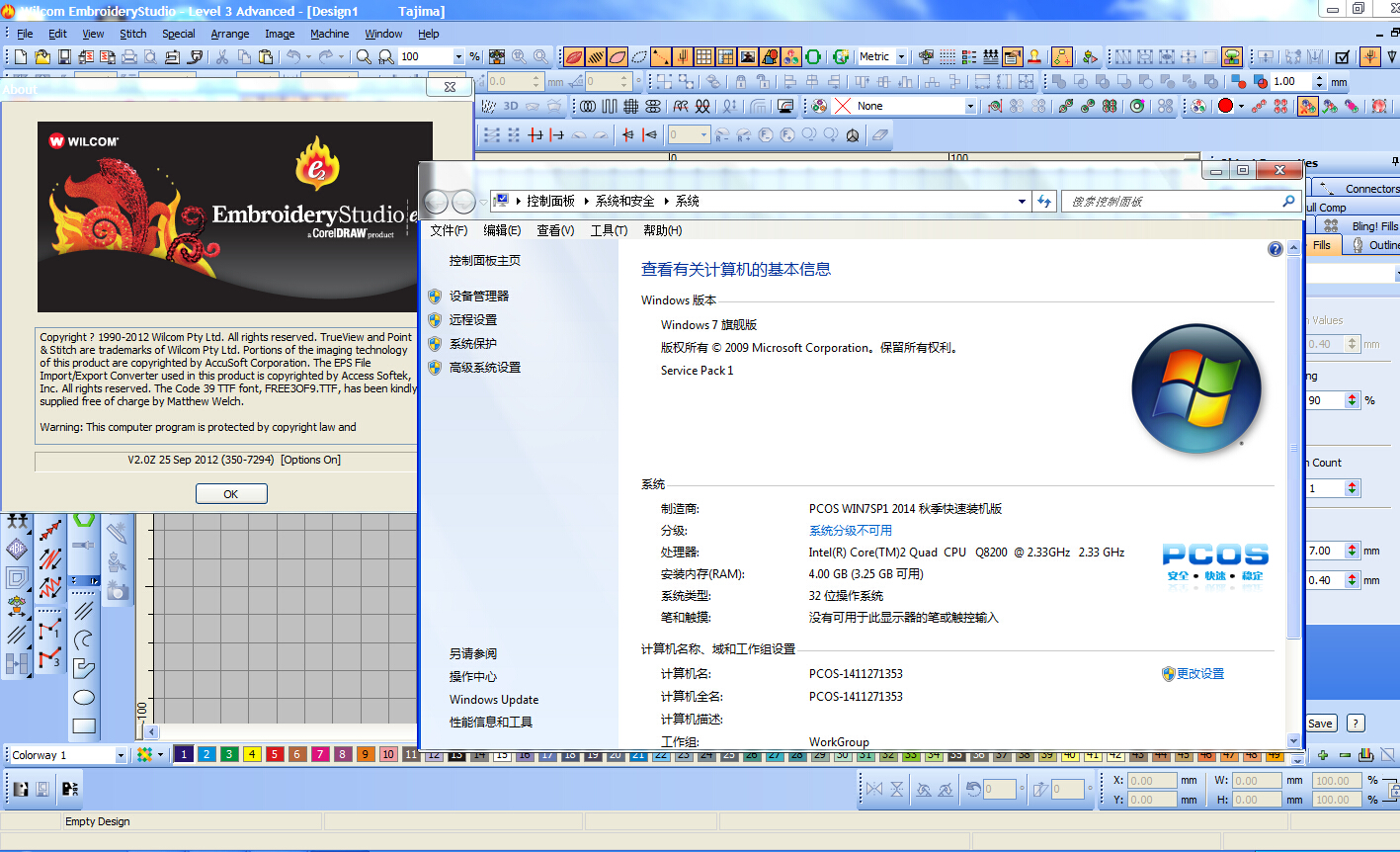The width and height of the screenshot is (1400, 852).
Task: Open the Machine menu
Action: tap(330, 34)
